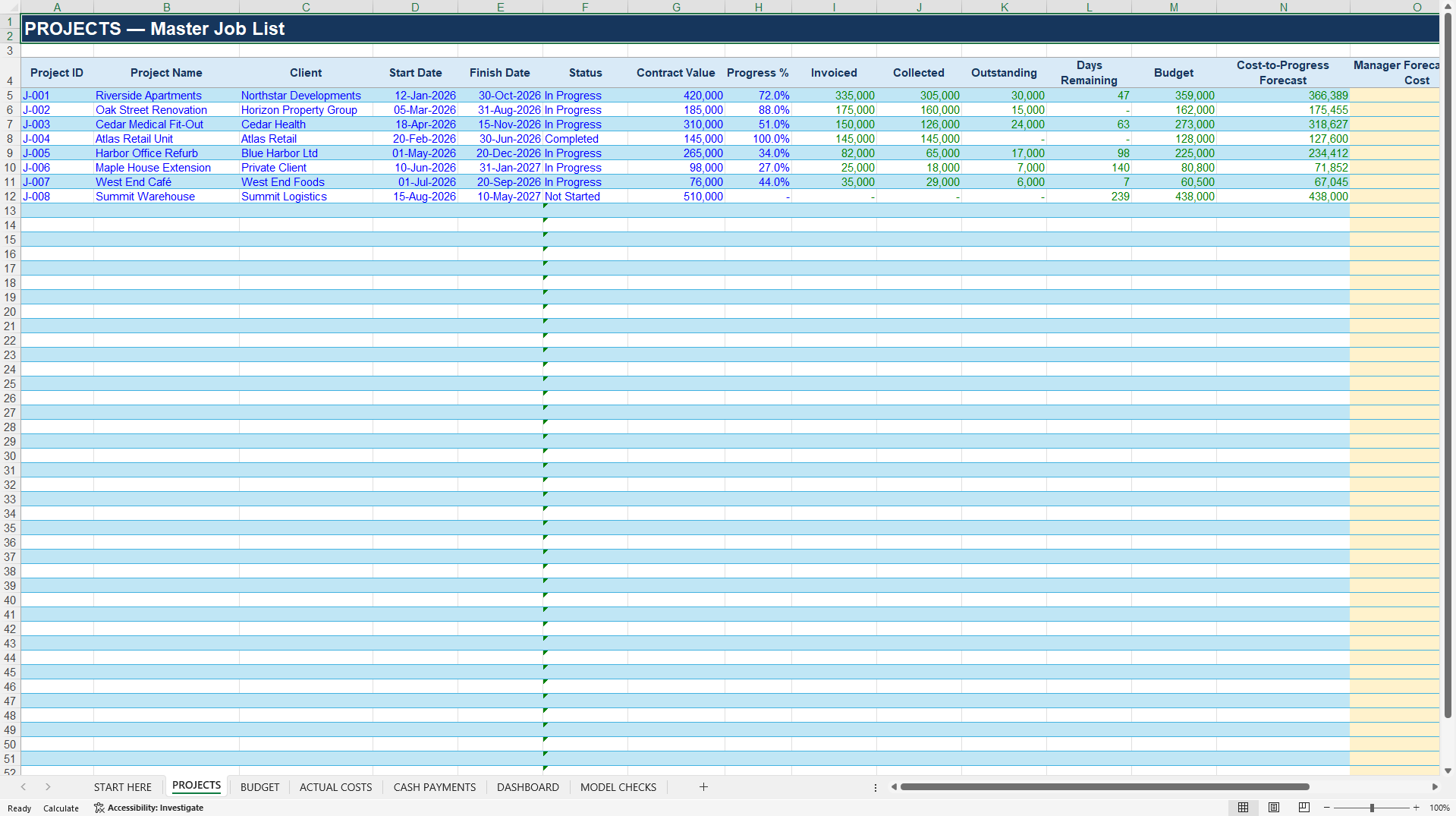Select collected amount 126,000
This screenshot has height=816, width=1456.
(x=919, y=124)
